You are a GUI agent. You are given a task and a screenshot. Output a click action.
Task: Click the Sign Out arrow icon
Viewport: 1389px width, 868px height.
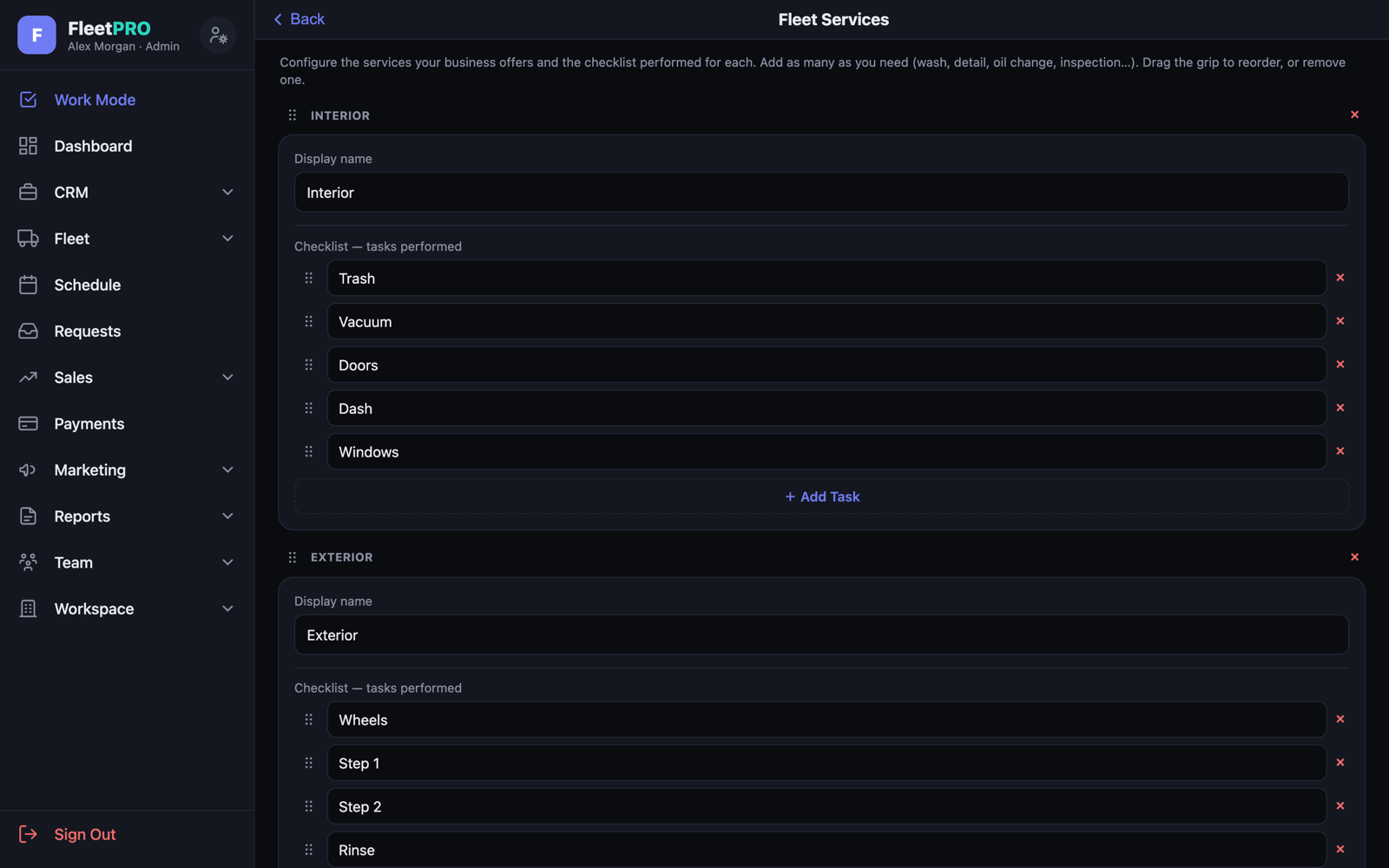28,834
